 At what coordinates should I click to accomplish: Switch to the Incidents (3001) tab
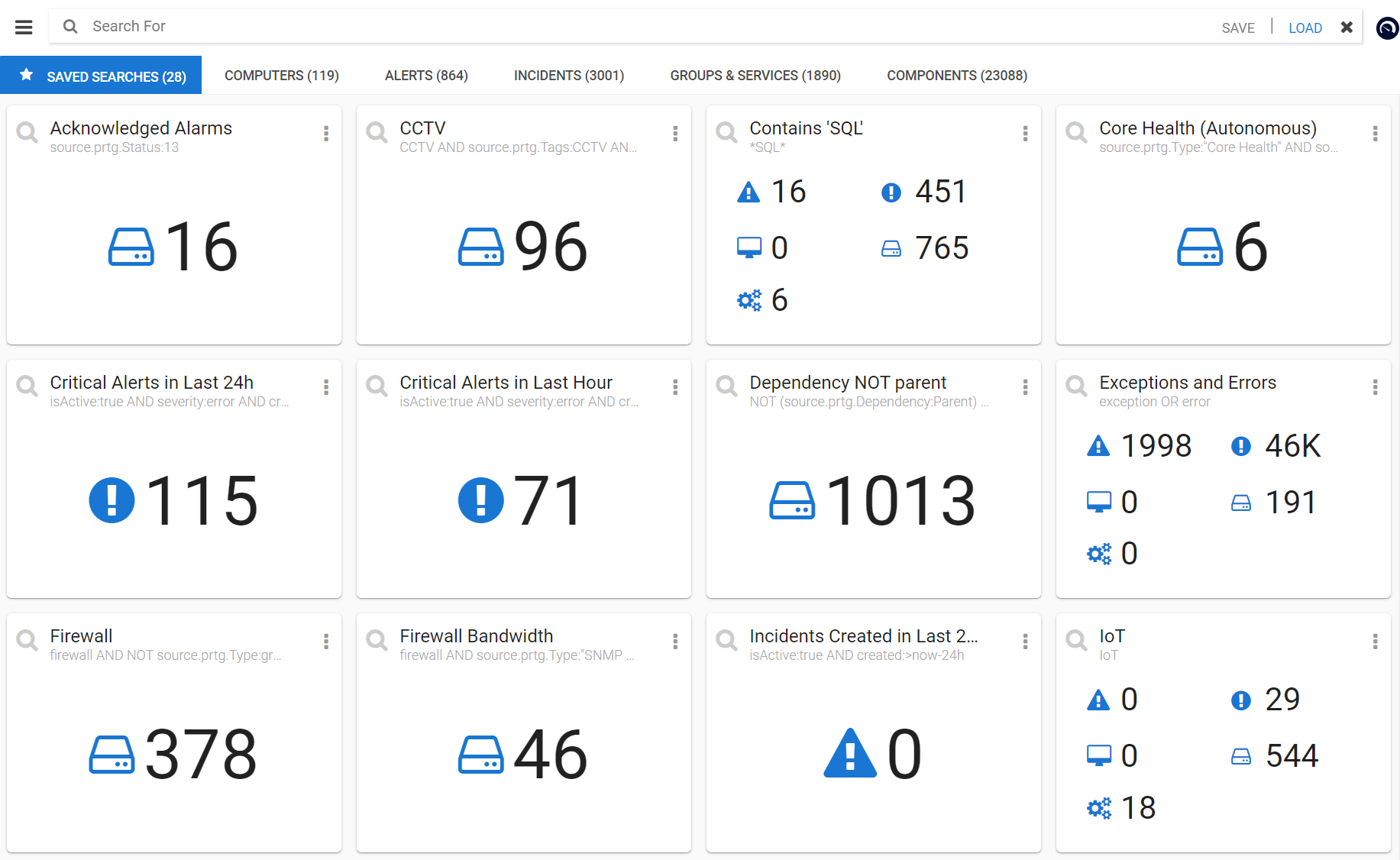point(568,76)
